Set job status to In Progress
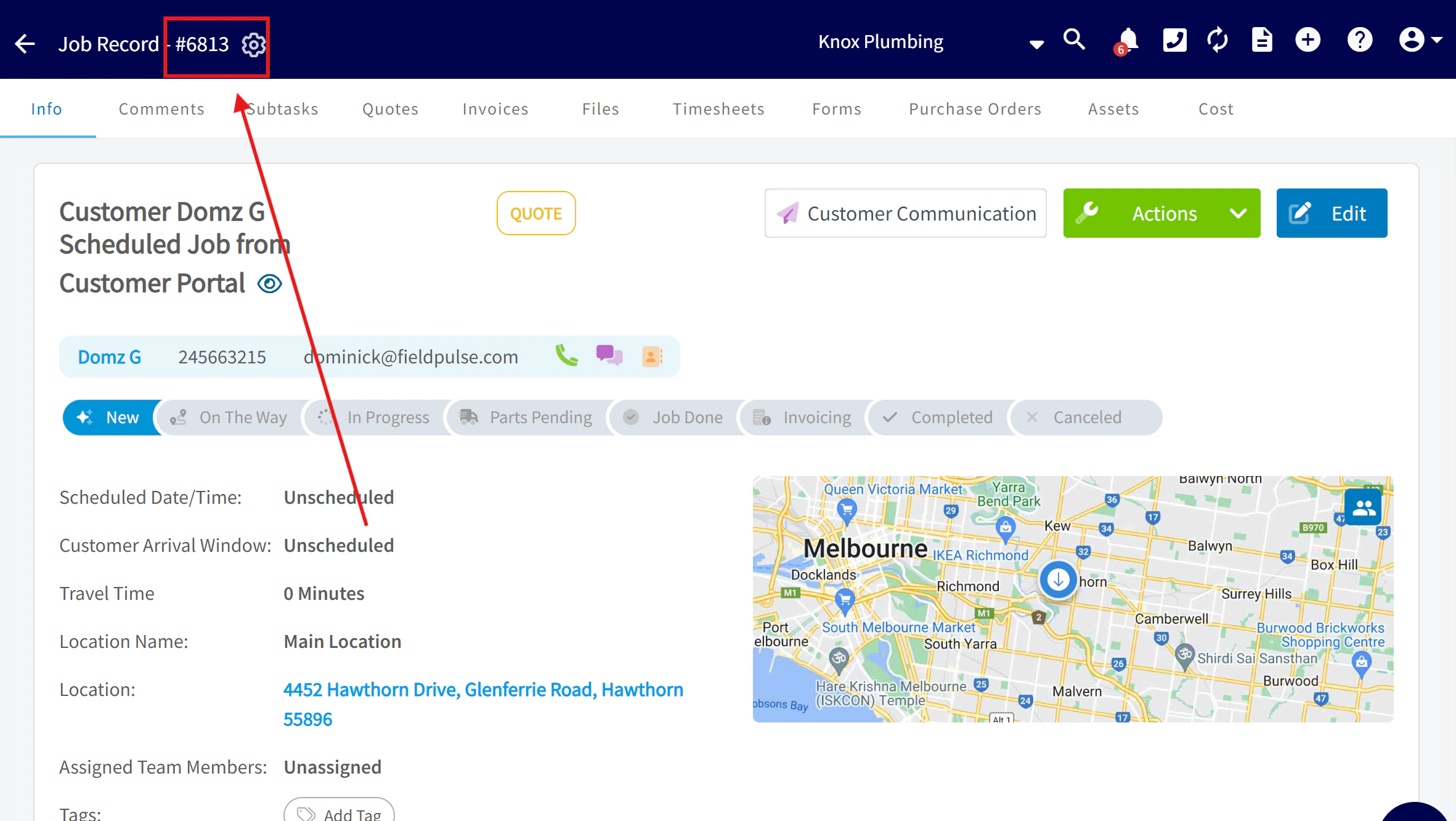Screen dimensions: 1456x821 coord(376,418)
